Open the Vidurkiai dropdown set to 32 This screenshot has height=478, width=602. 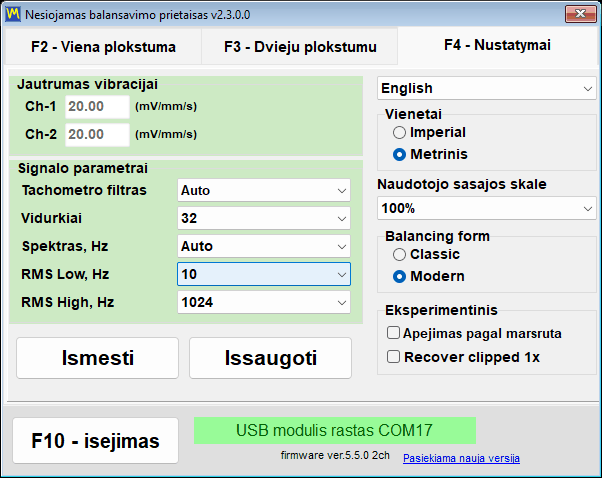pyautogui.click(x=264, y=218)
